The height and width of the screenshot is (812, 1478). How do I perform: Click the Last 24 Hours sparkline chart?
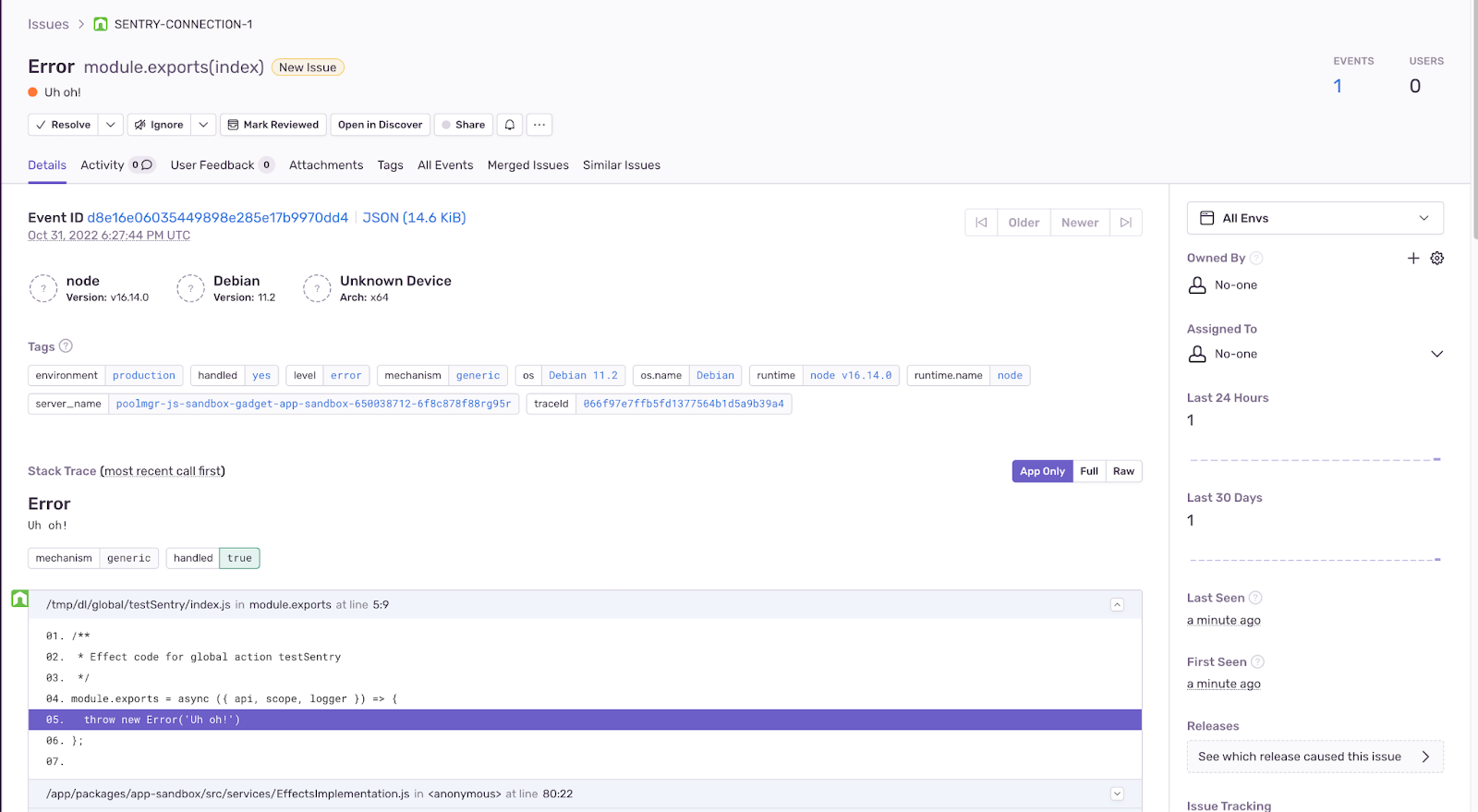pos(1314,459)
